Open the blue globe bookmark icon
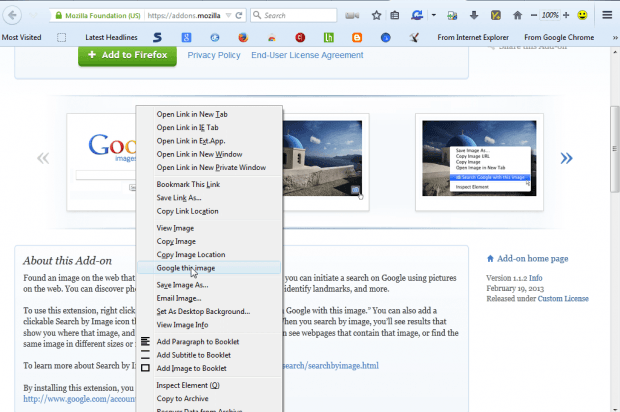Viewport: 620px width, 412px height. coord(386,38)
